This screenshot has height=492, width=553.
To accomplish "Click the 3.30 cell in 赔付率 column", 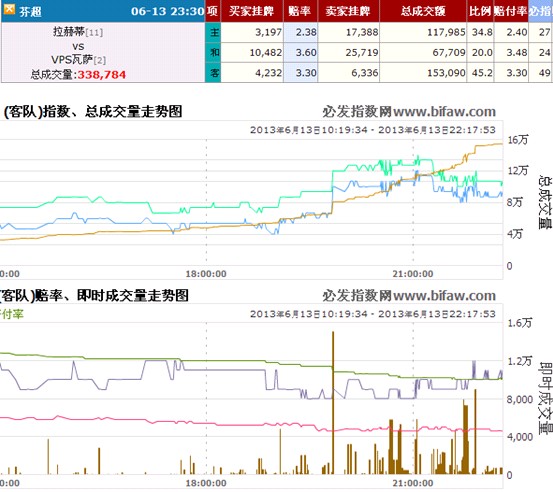I will pyautogui.click(x=517, y=73).
